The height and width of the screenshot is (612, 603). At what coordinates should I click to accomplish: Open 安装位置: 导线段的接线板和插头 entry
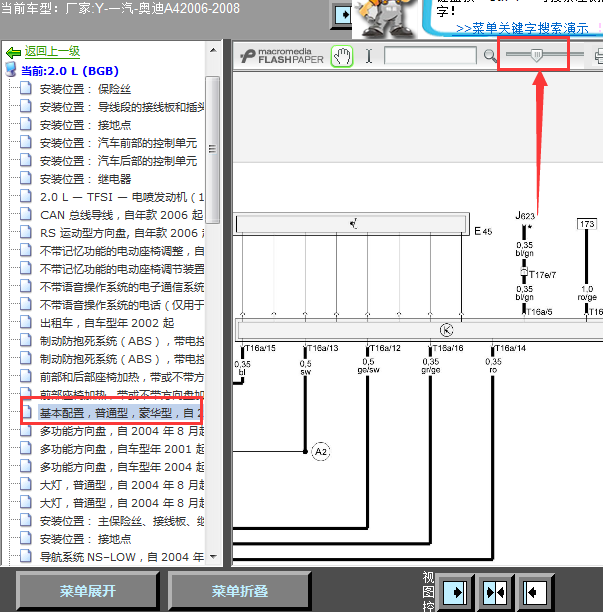[122, 107]
